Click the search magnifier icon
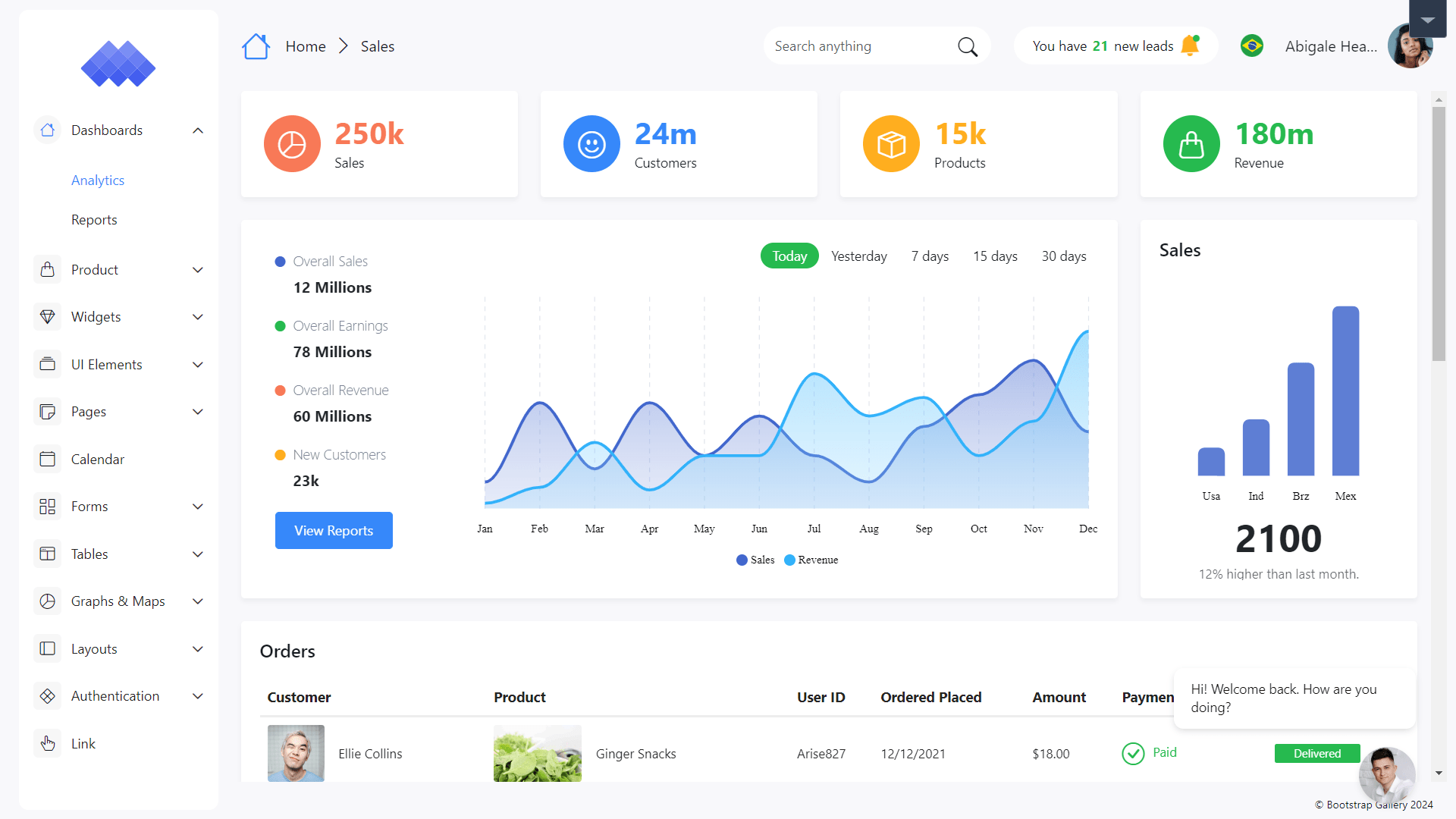This screenshot has width=1456, height=819. point(967,47)
